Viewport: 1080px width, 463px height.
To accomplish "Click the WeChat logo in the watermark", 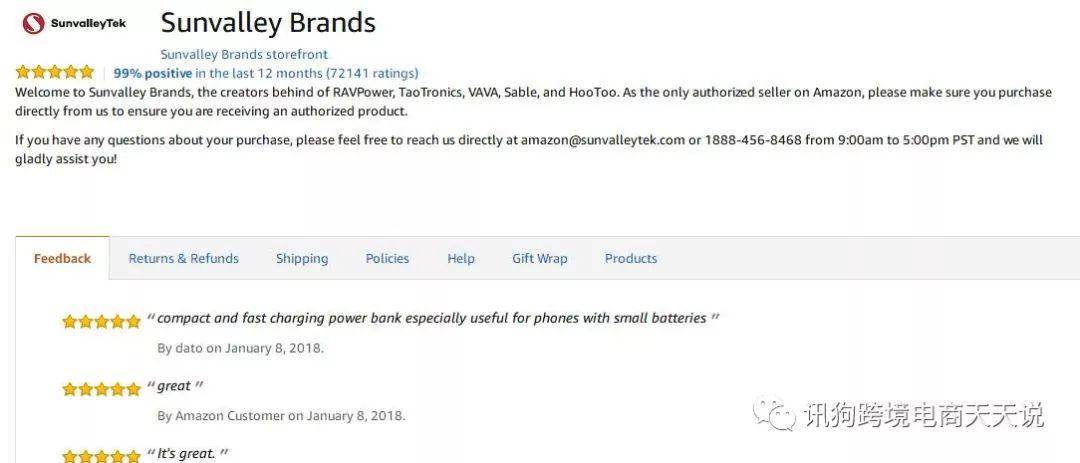I will pos(774,414).
